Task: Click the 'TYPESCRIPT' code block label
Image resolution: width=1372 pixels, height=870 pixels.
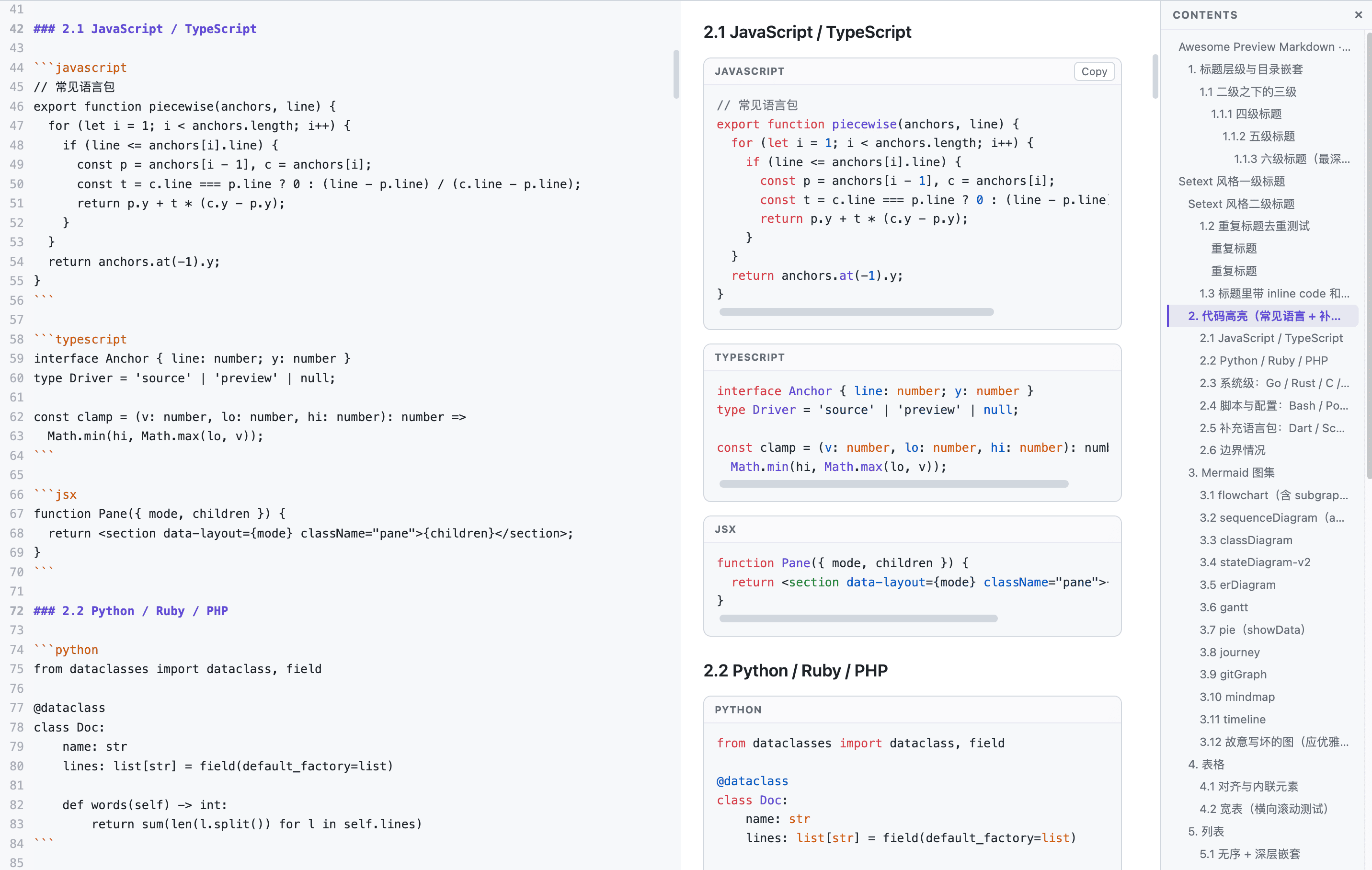Action: point(749,357)
